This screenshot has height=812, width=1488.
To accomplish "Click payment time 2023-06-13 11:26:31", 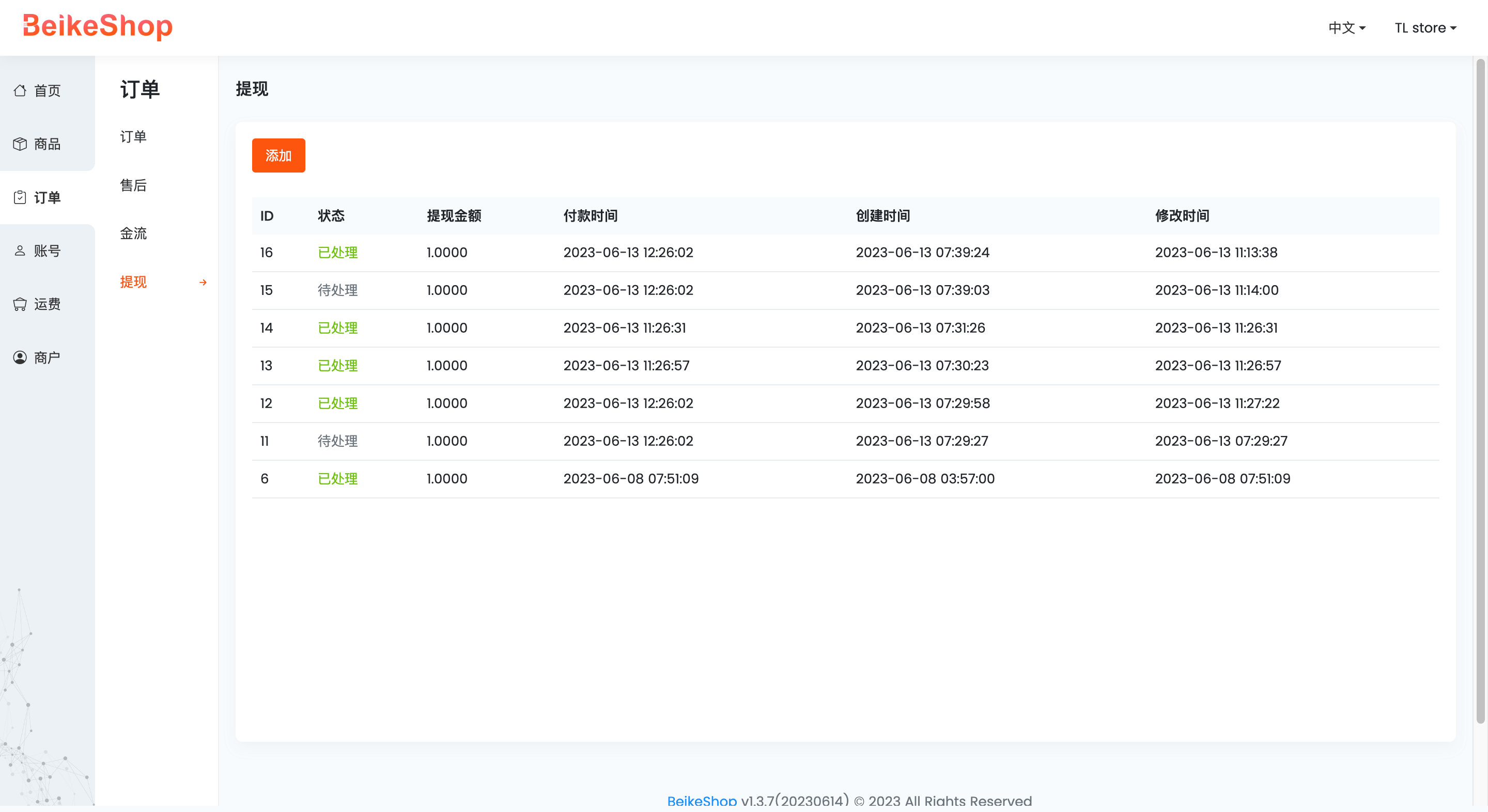I will click(625, 328).
